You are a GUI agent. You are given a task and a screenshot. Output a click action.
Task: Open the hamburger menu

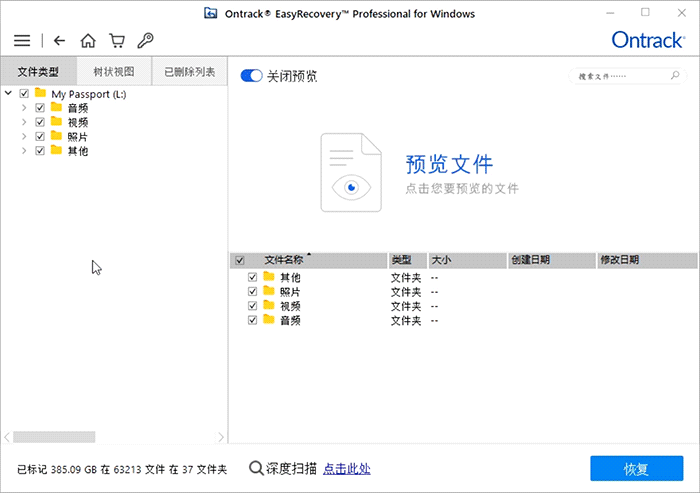click(x=22, y=41)
